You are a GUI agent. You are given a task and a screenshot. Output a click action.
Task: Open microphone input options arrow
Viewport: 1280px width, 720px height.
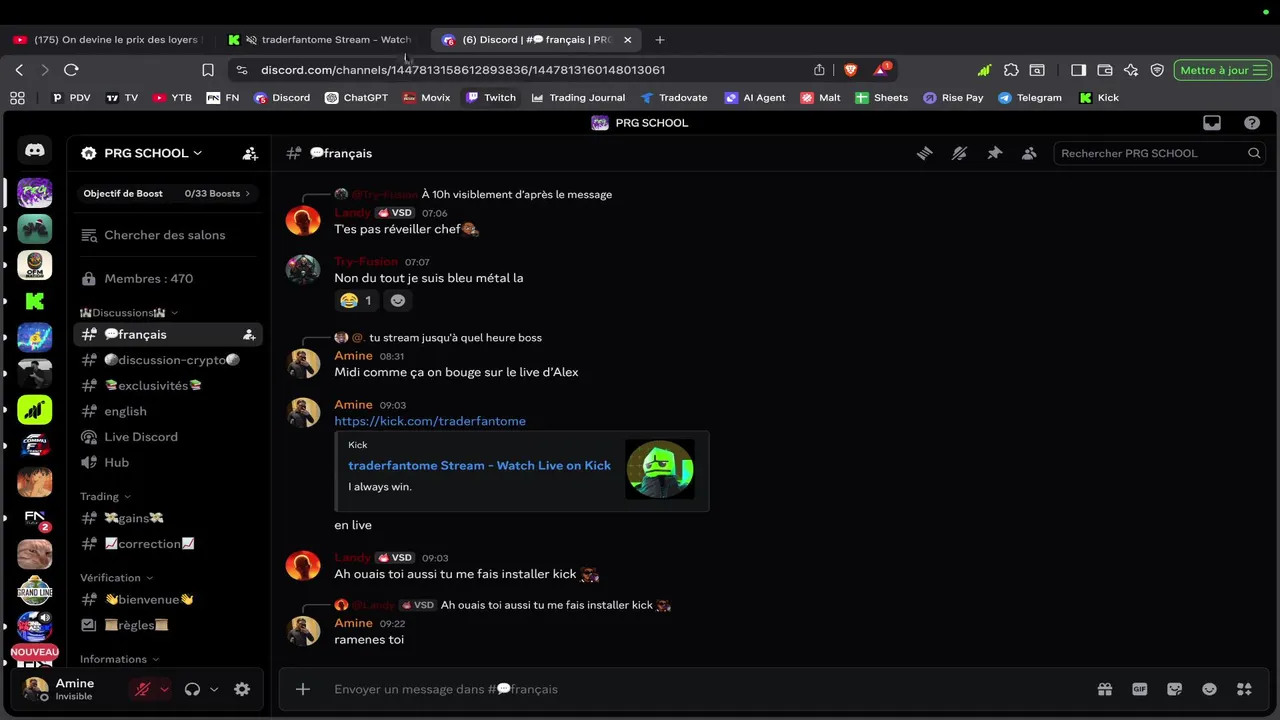point(165,689)
